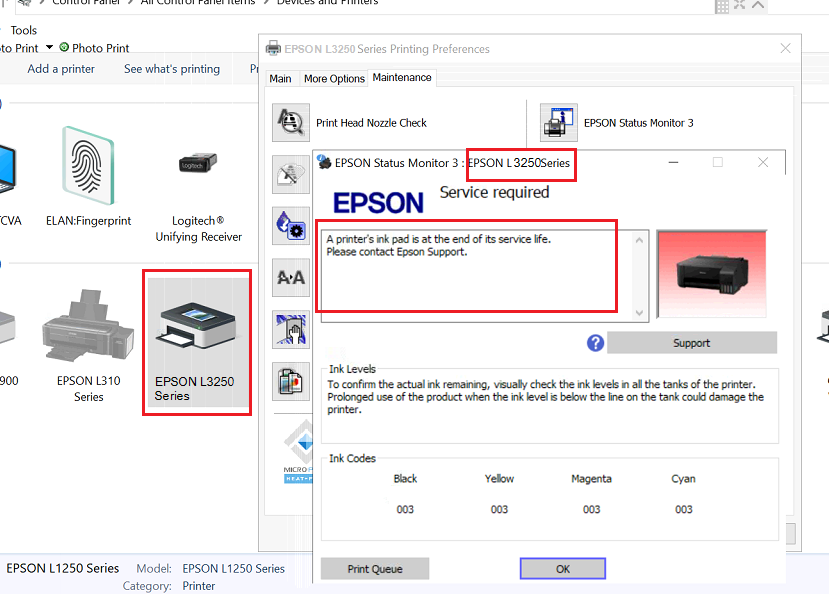Open the Tools menu
829x594 pixels.
click(x=23, y=30)
